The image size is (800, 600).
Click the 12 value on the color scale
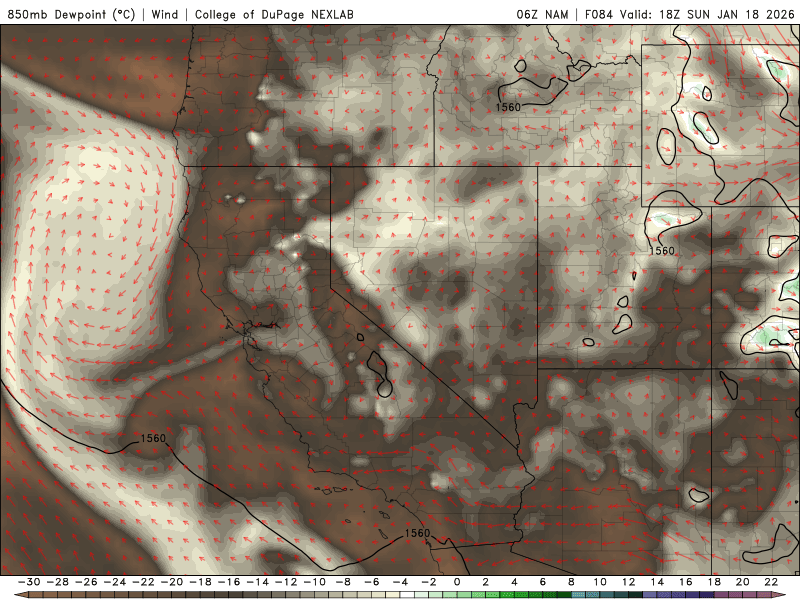coord(629,582)
